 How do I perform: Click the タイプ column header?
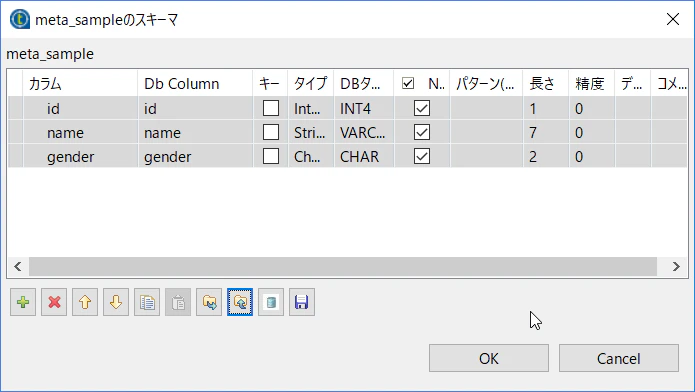(311, 83)
